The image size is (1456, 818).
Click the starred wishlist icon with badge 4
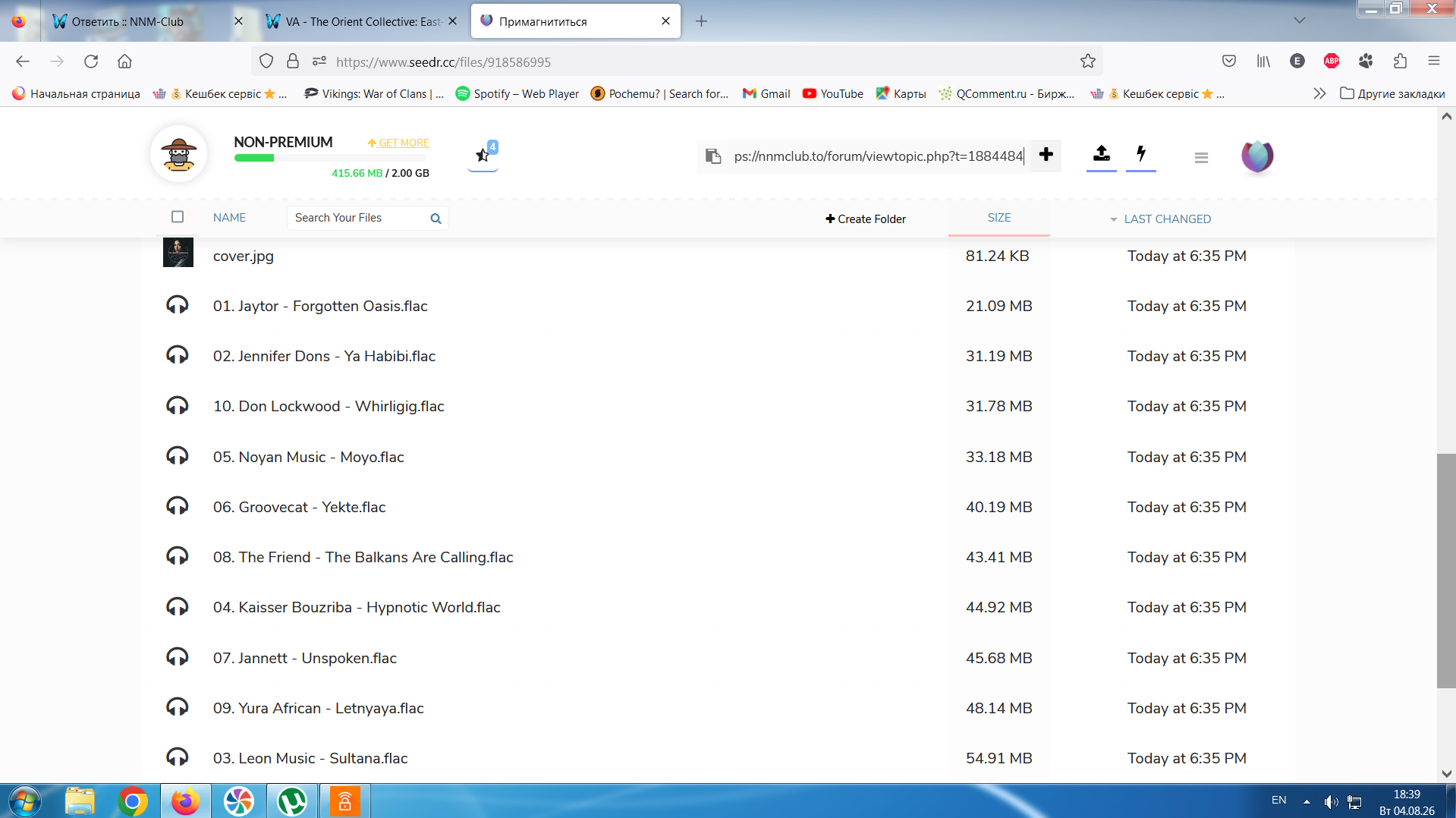click(483, 155)
